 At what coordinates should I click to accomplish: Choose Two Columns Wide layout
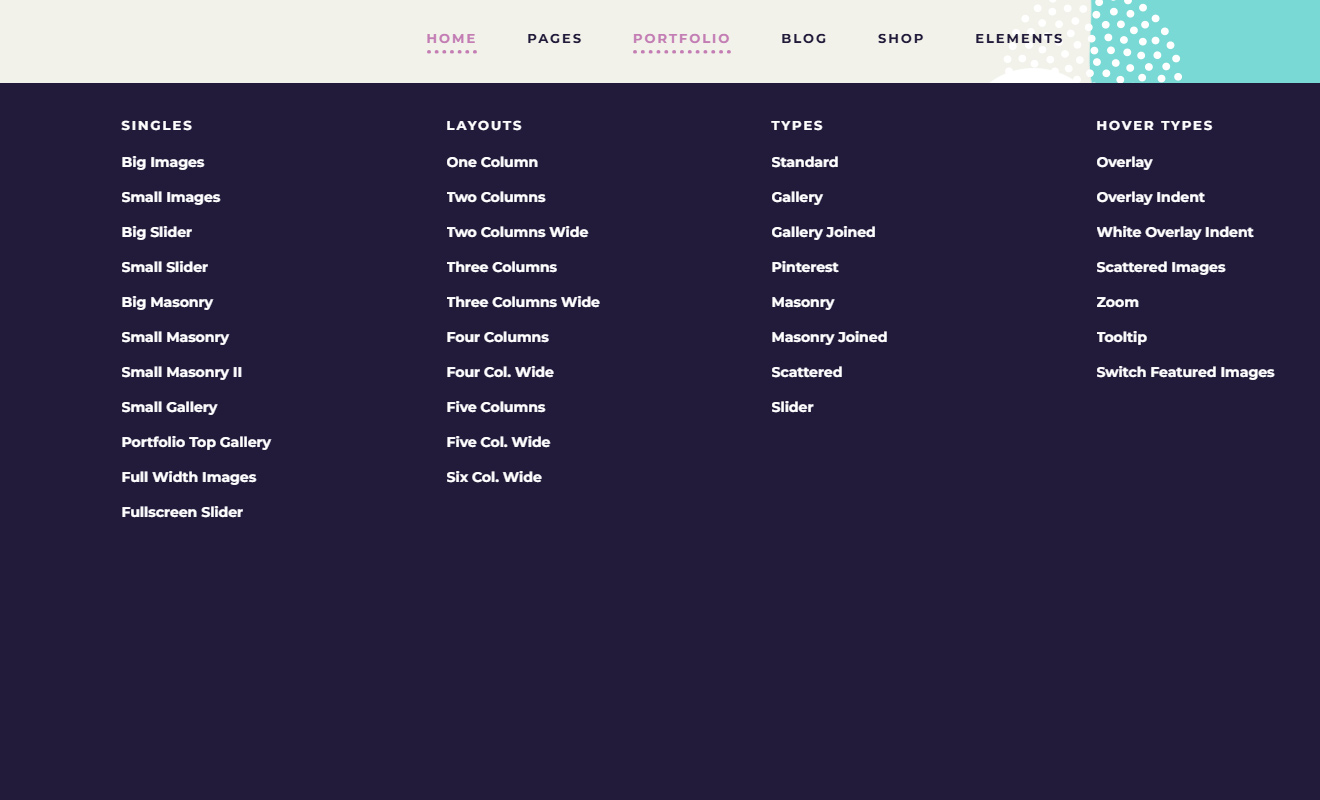tap(517, 232)
